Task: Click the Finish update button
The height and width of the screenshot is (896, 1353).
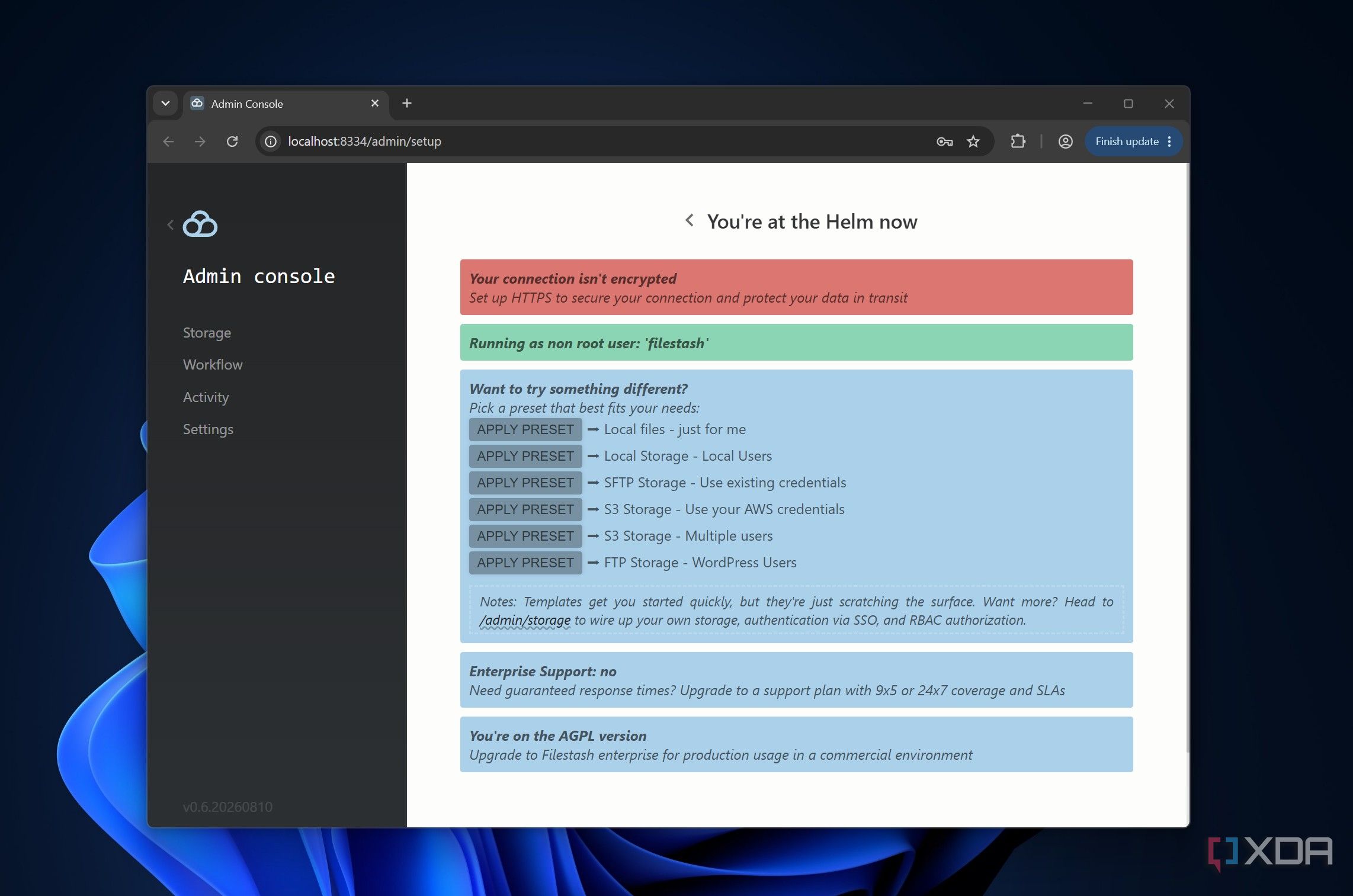Action: coord(1126,142)
